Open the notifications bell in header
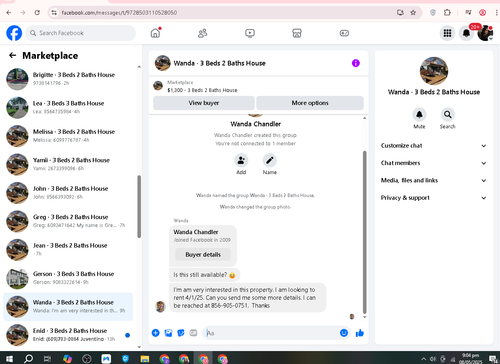 click(466, 33)
